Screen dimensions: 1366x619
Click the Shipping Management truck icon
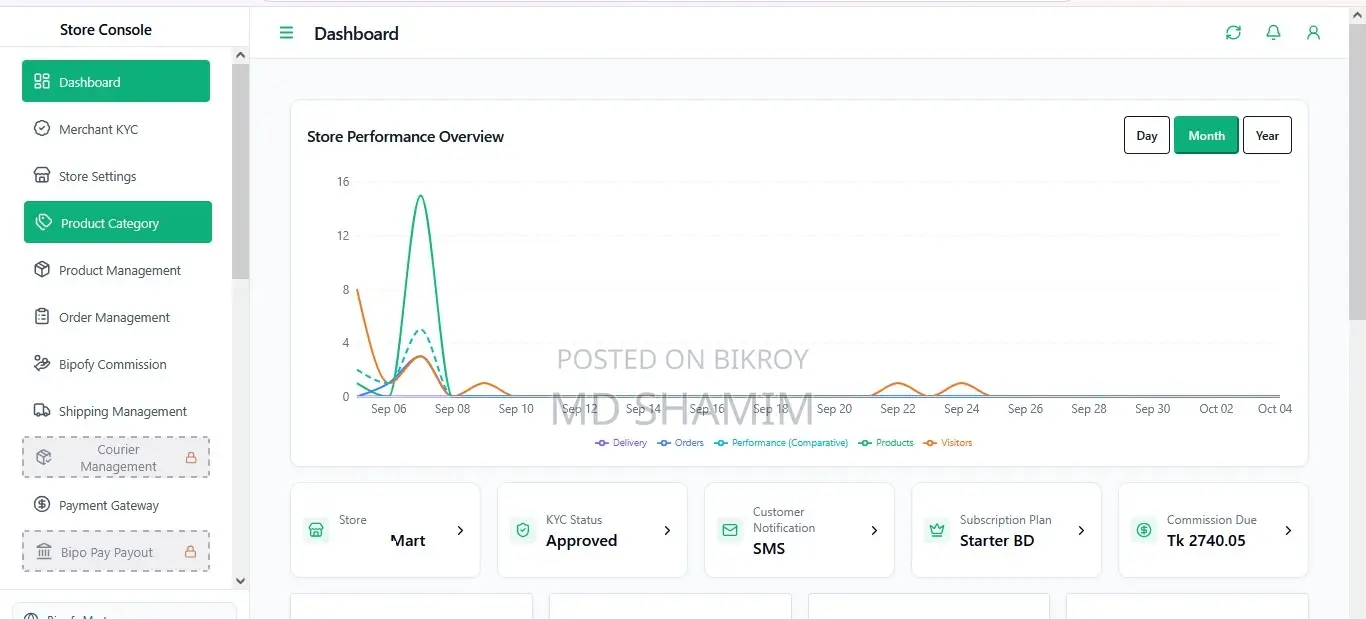42,411
